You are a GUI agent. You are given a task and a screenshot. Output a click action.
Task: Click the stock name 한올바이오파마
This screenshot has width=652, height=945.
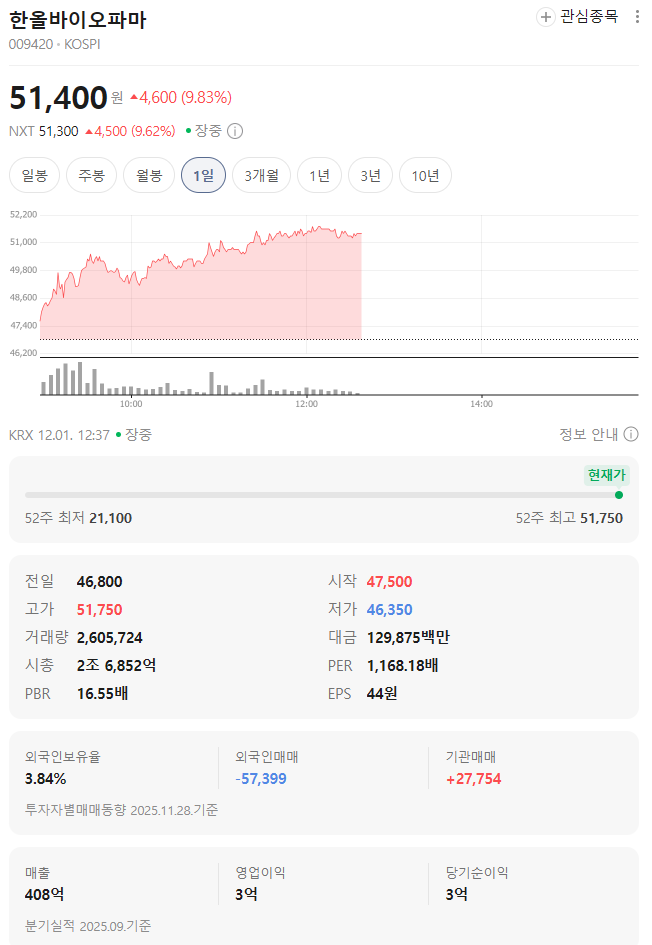click(78, 20)
